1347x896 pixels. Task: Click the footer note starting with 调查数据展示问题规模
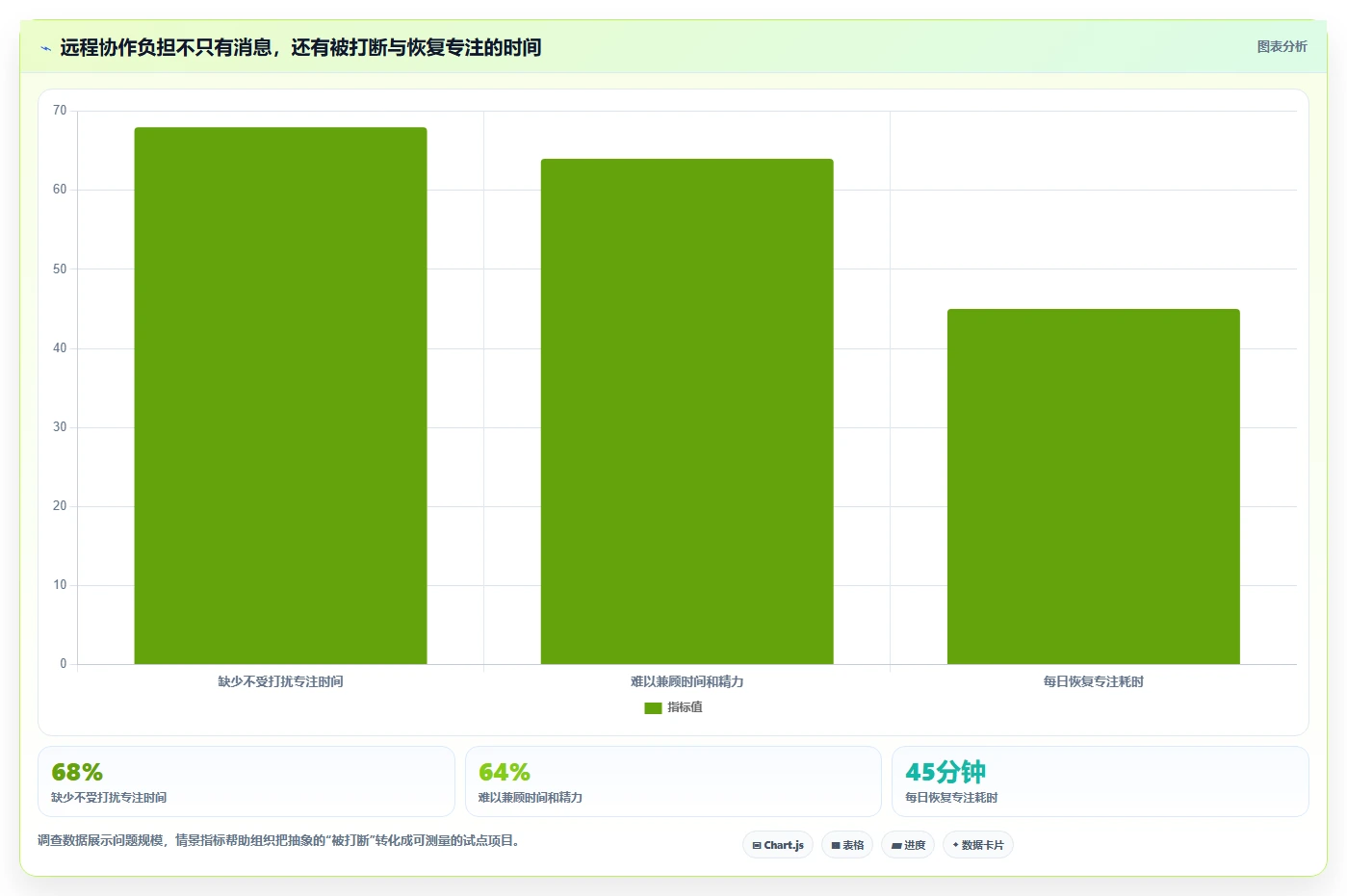[x=279, y=841]
